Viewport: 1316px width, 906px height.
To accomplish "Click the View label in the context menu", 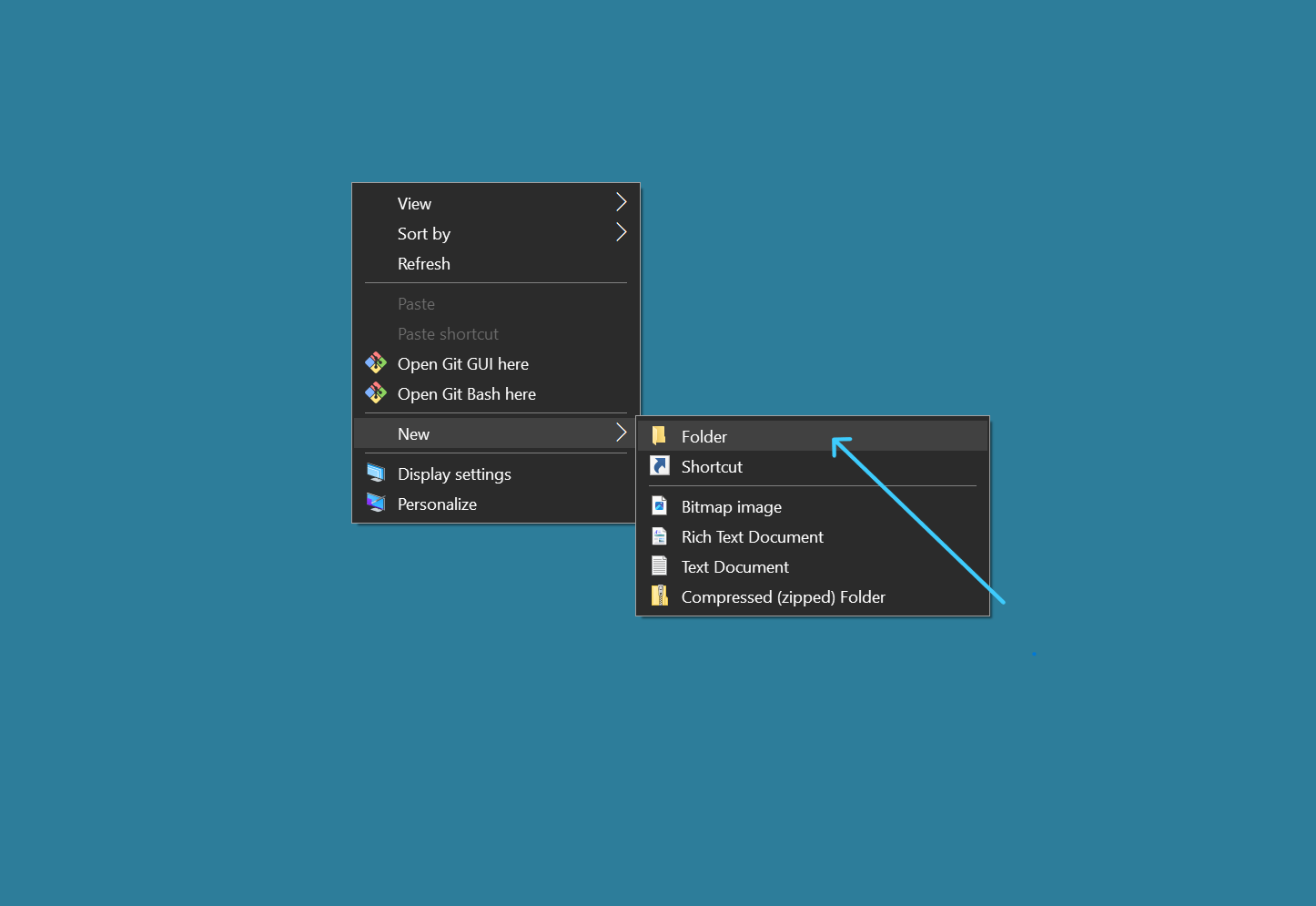I will (414, 204).
